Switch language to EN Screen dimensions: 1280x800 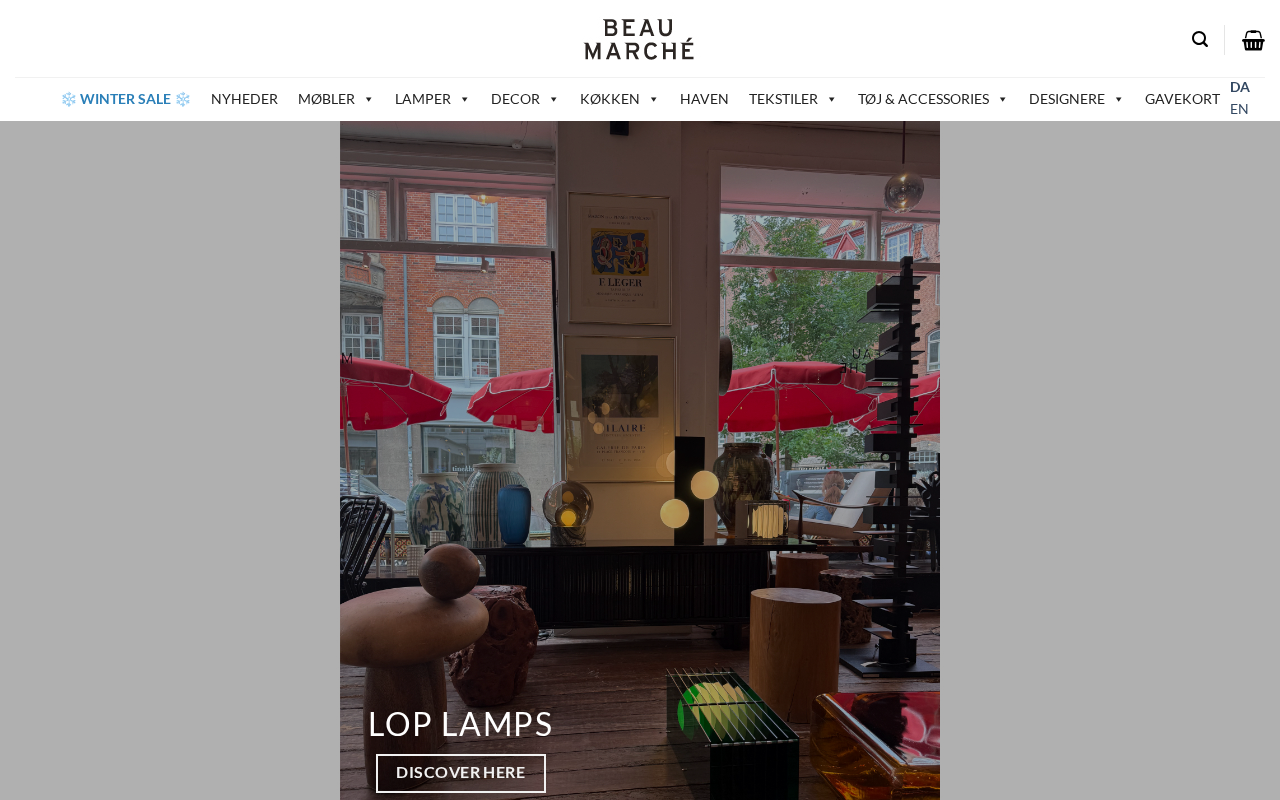1239,109
